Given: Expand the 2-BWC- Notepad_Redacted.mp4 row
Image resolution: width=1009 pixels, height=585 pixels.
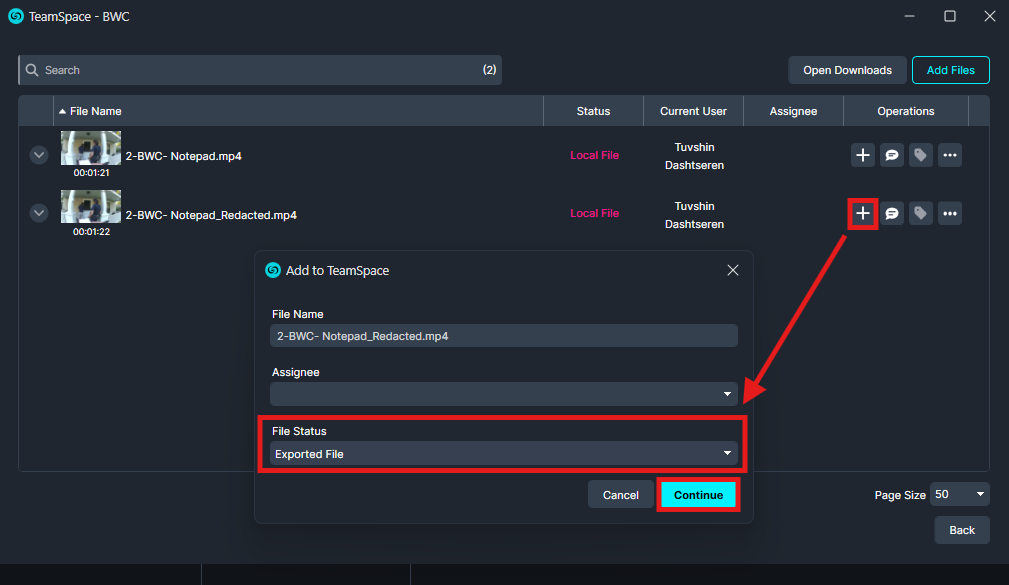Looking at the screenshot, I should tap(39, 213).
